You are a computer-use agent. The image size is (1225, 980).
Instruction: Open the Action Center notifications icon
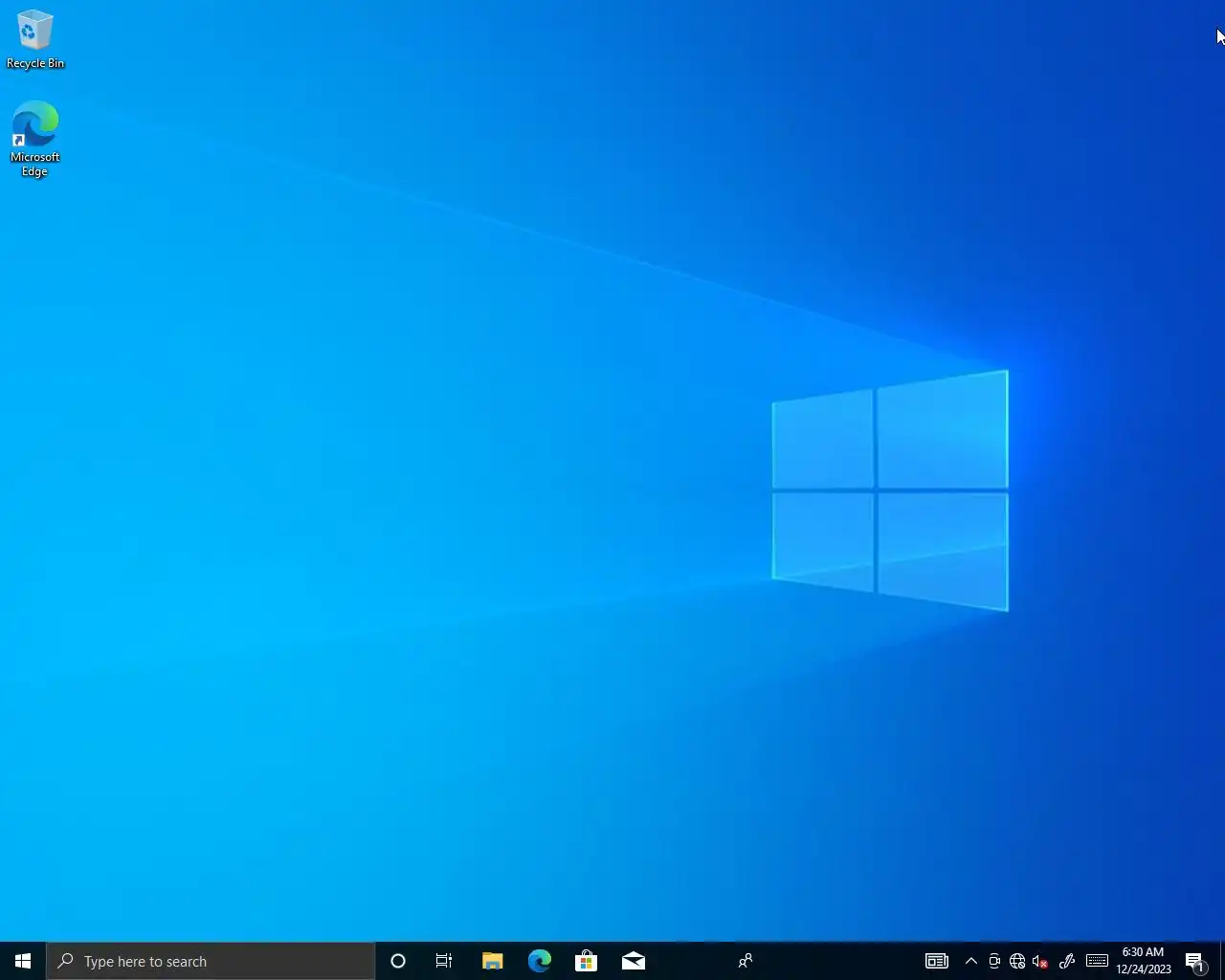coord(1194,961)
